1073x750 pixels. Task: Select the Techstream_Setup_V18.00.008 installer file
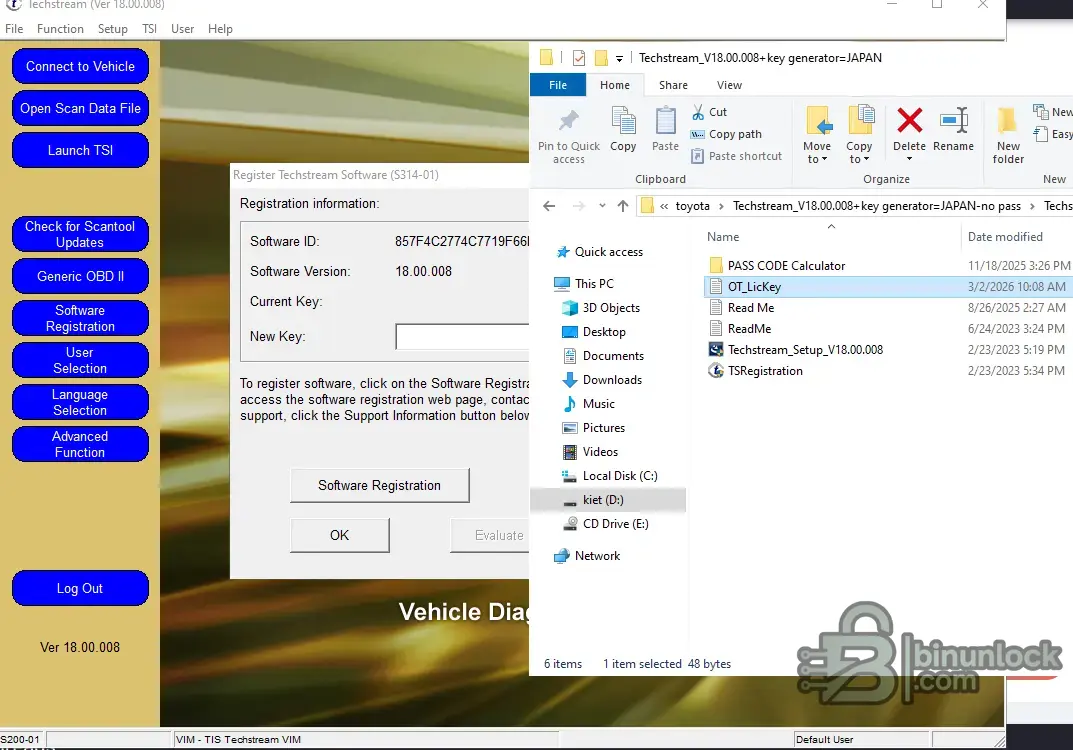(805, 350)
